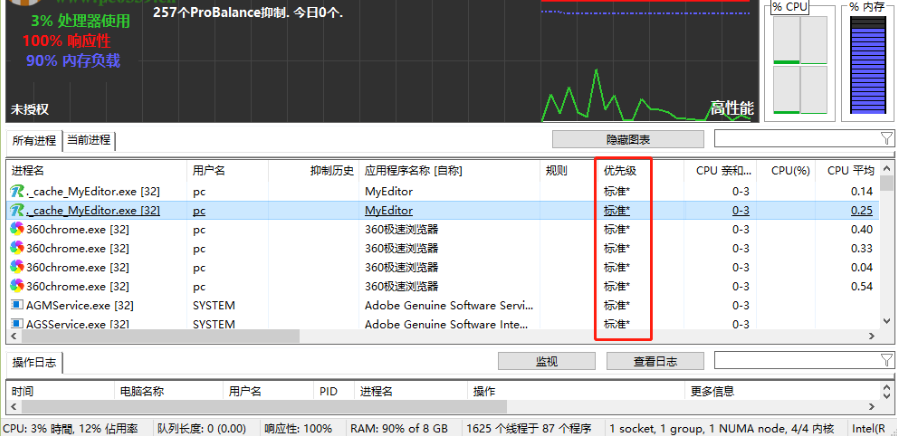Sort by the 进程名 column in the process list
Screen dimensions: 897x436
click(97, 171)
